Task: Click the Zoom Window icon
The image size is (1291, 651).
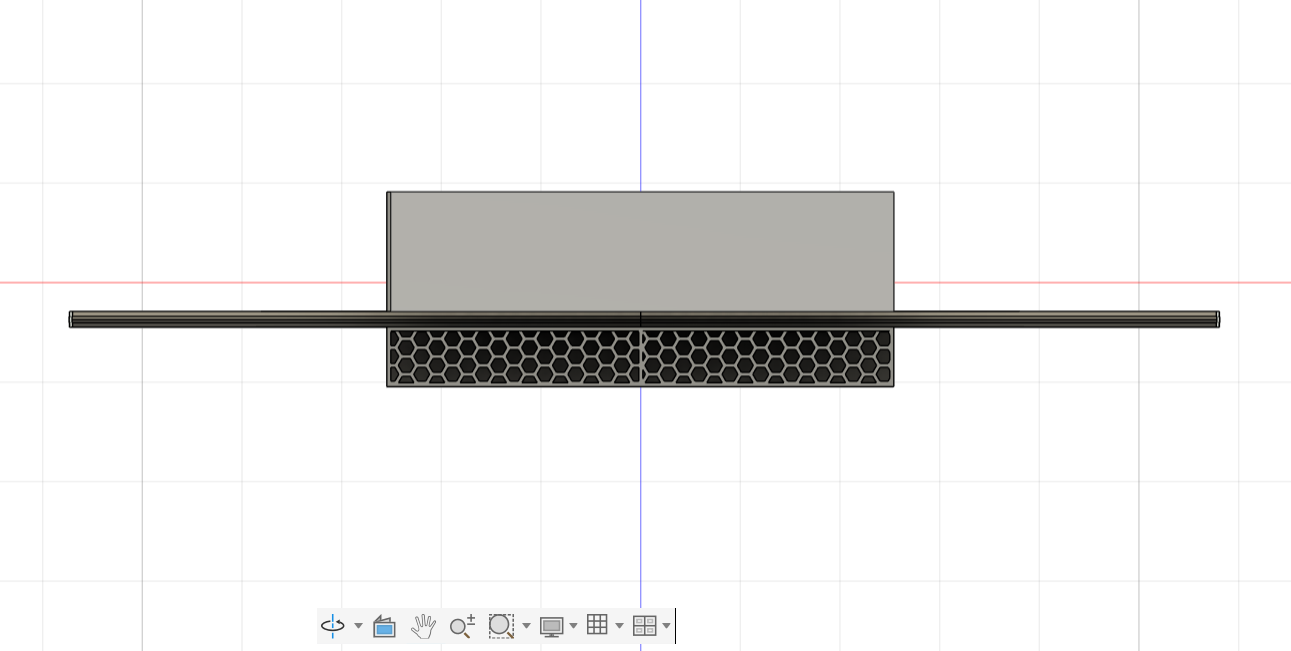Action: pyautogui.click(x=501, y=626)
